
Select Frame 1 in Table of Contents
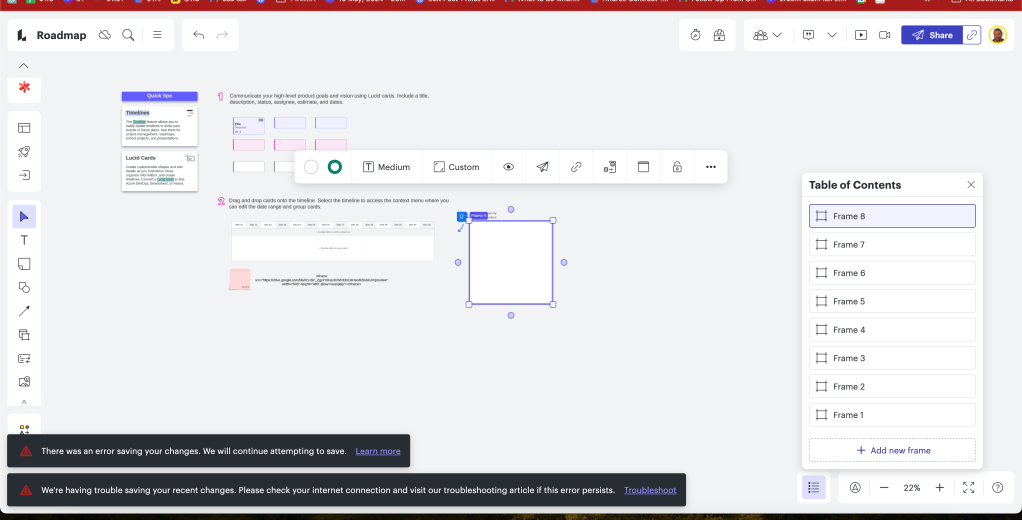[x=892, y=414]
